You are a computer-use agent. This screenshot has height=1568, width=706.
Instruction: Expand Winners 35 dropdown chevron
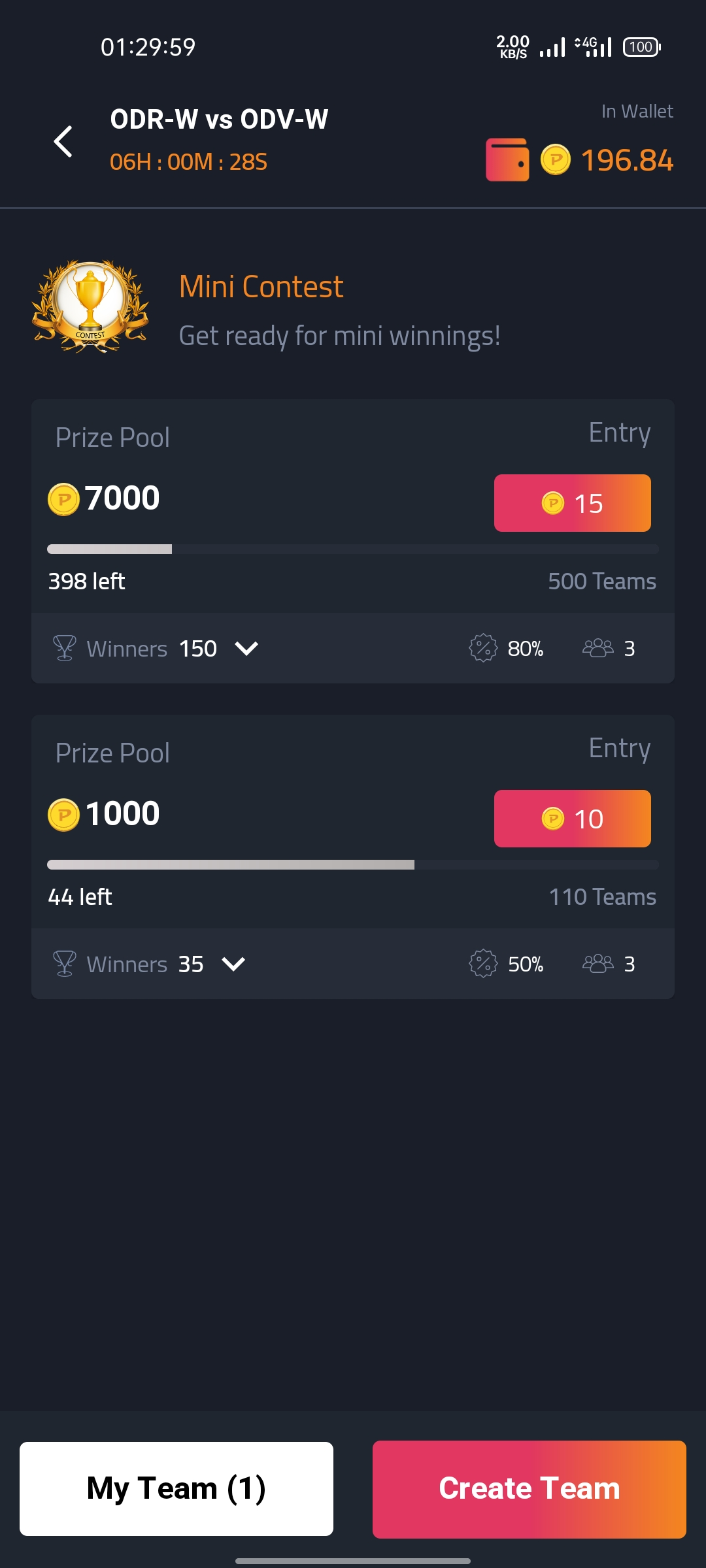233,964
